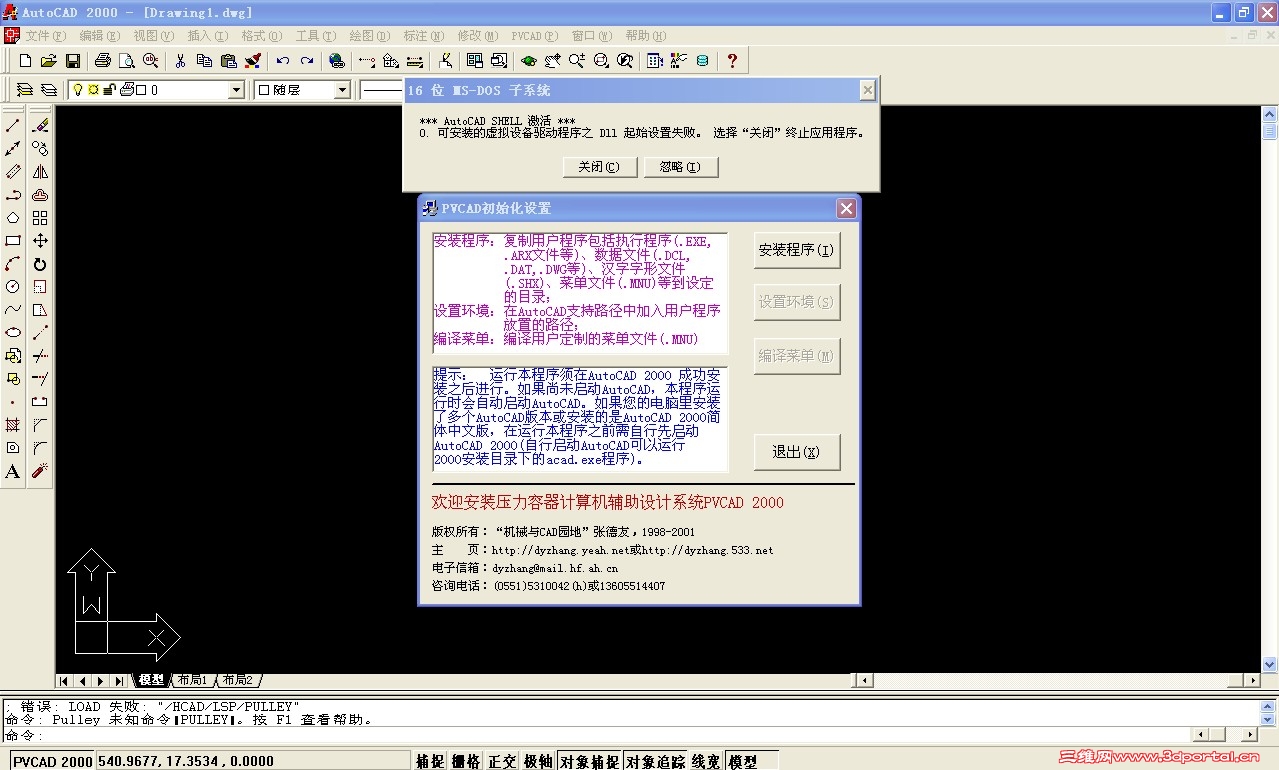Open the 文件(F) menu

pyautogui.click(x=46, y=36)
